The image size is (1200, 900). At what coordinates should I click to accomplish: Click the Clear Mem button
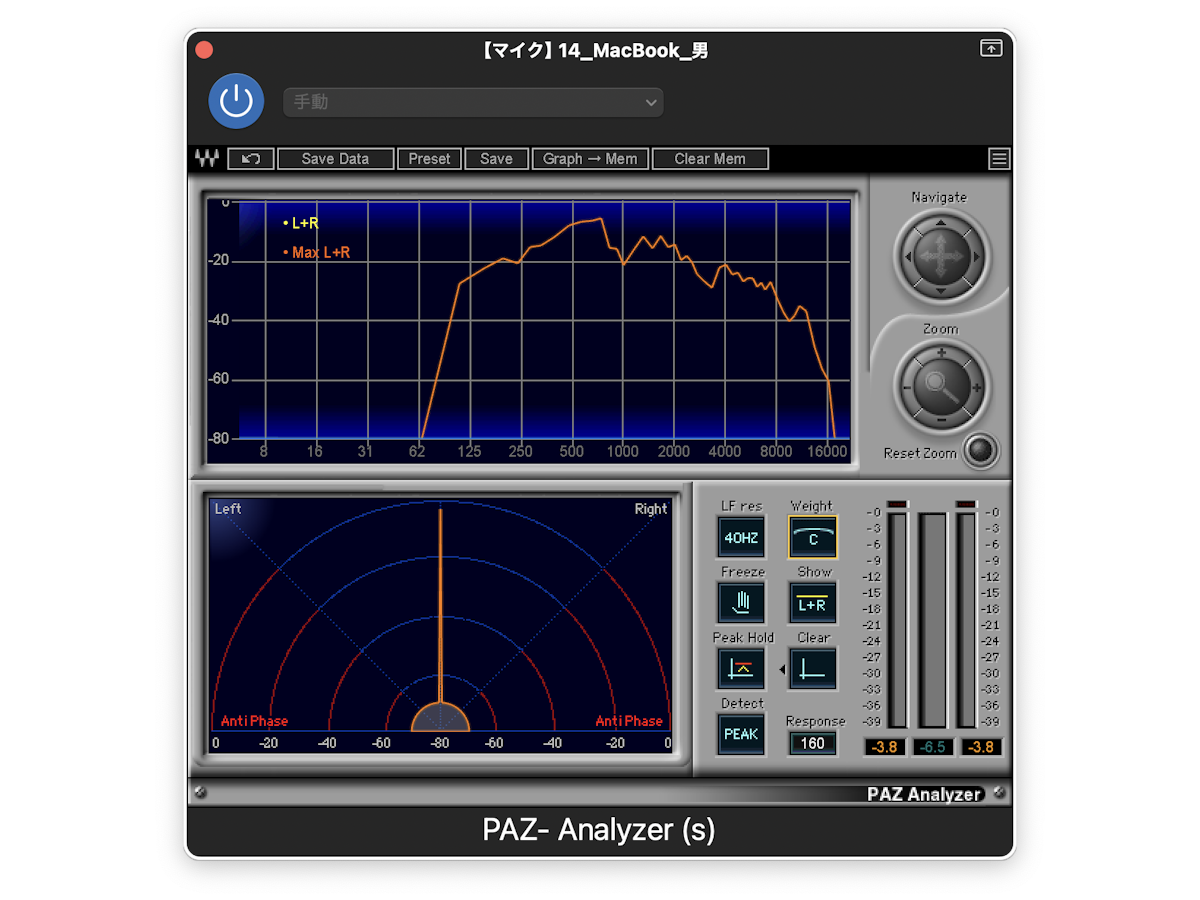tap(710, 158)
